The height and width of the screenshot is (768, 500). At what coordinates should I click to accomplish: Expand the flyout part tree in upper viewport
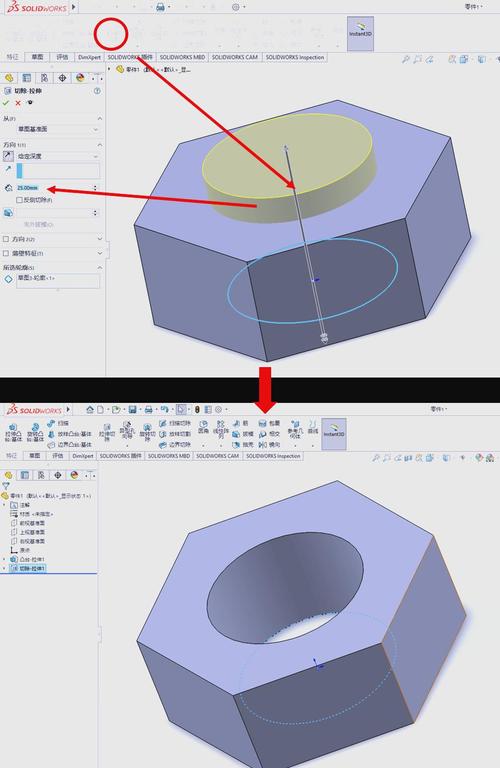(110, 69)
